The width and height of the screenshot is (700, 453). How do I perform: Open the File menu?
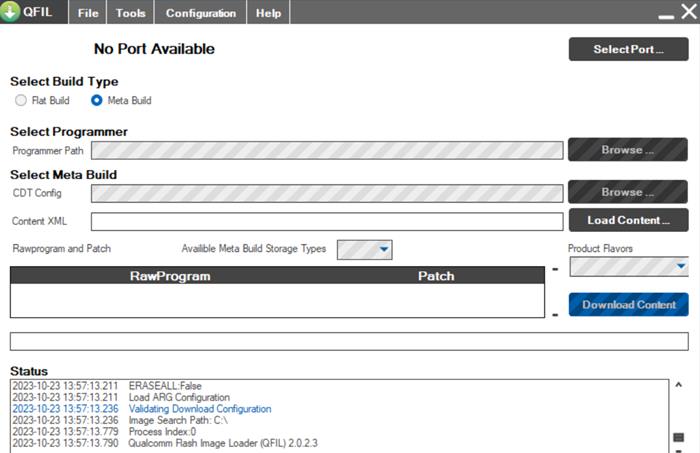click(88, 13)
